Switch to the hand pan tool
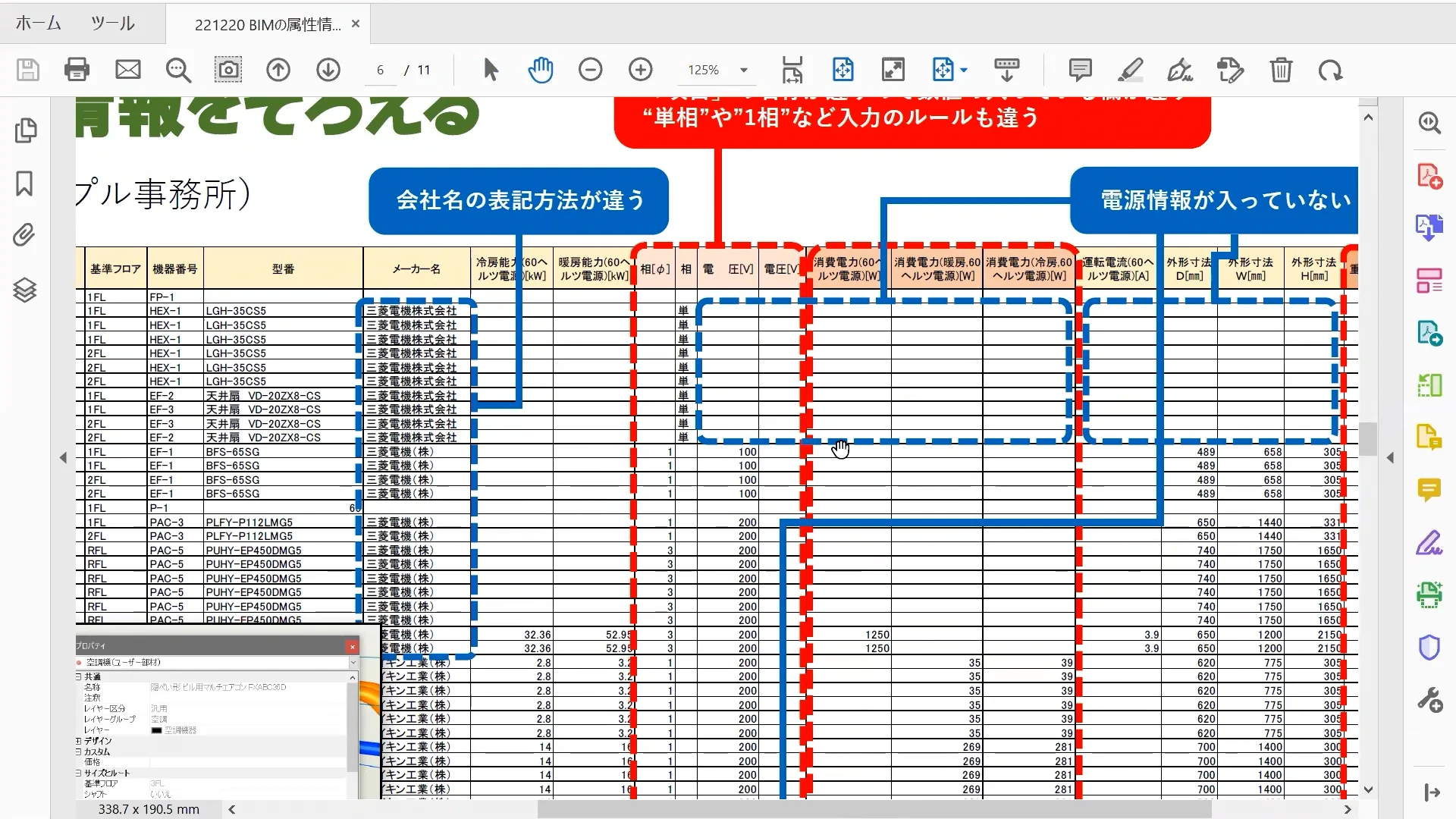Viewport: 1456px width, 819px height. [x=541, y=70]
